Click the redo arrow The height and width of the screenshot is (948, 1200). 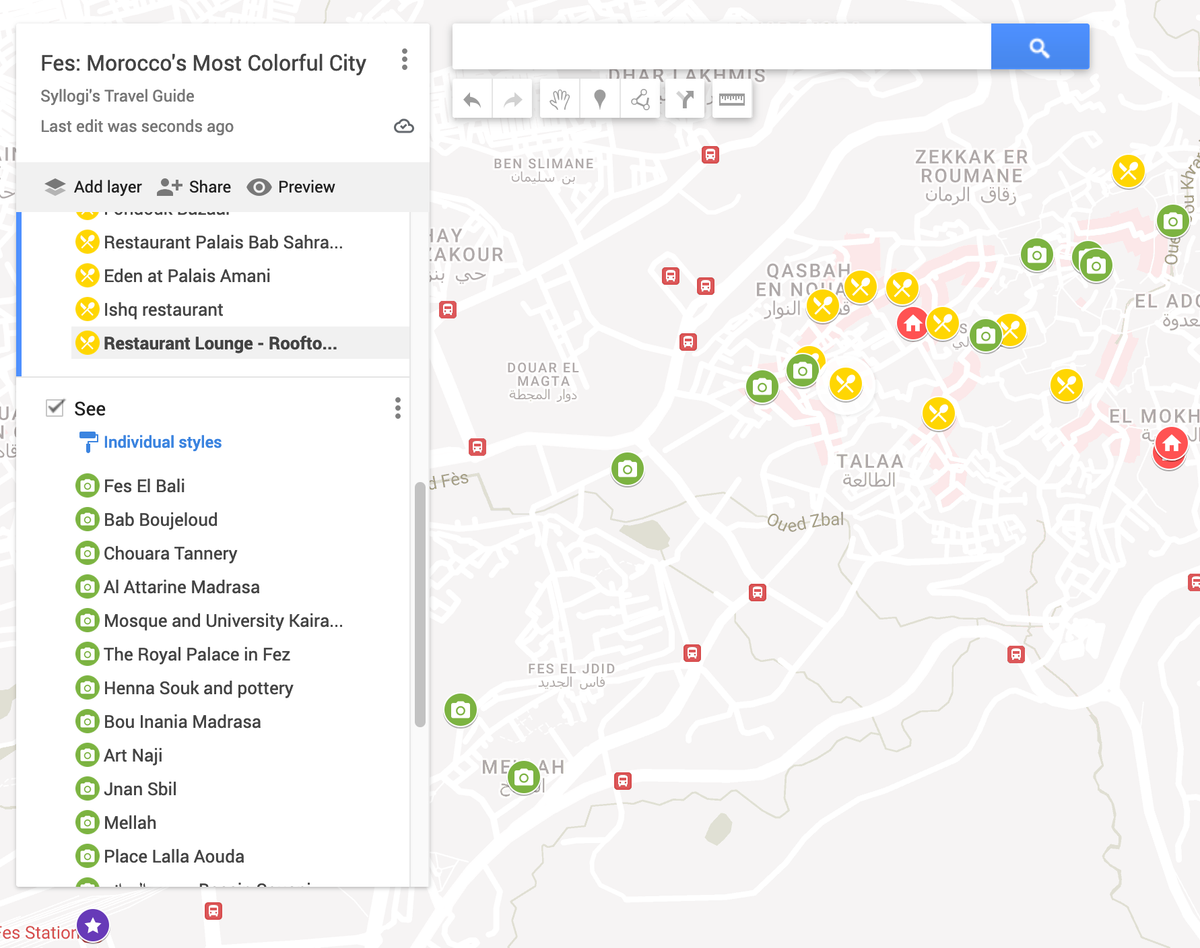coord(511,98)
